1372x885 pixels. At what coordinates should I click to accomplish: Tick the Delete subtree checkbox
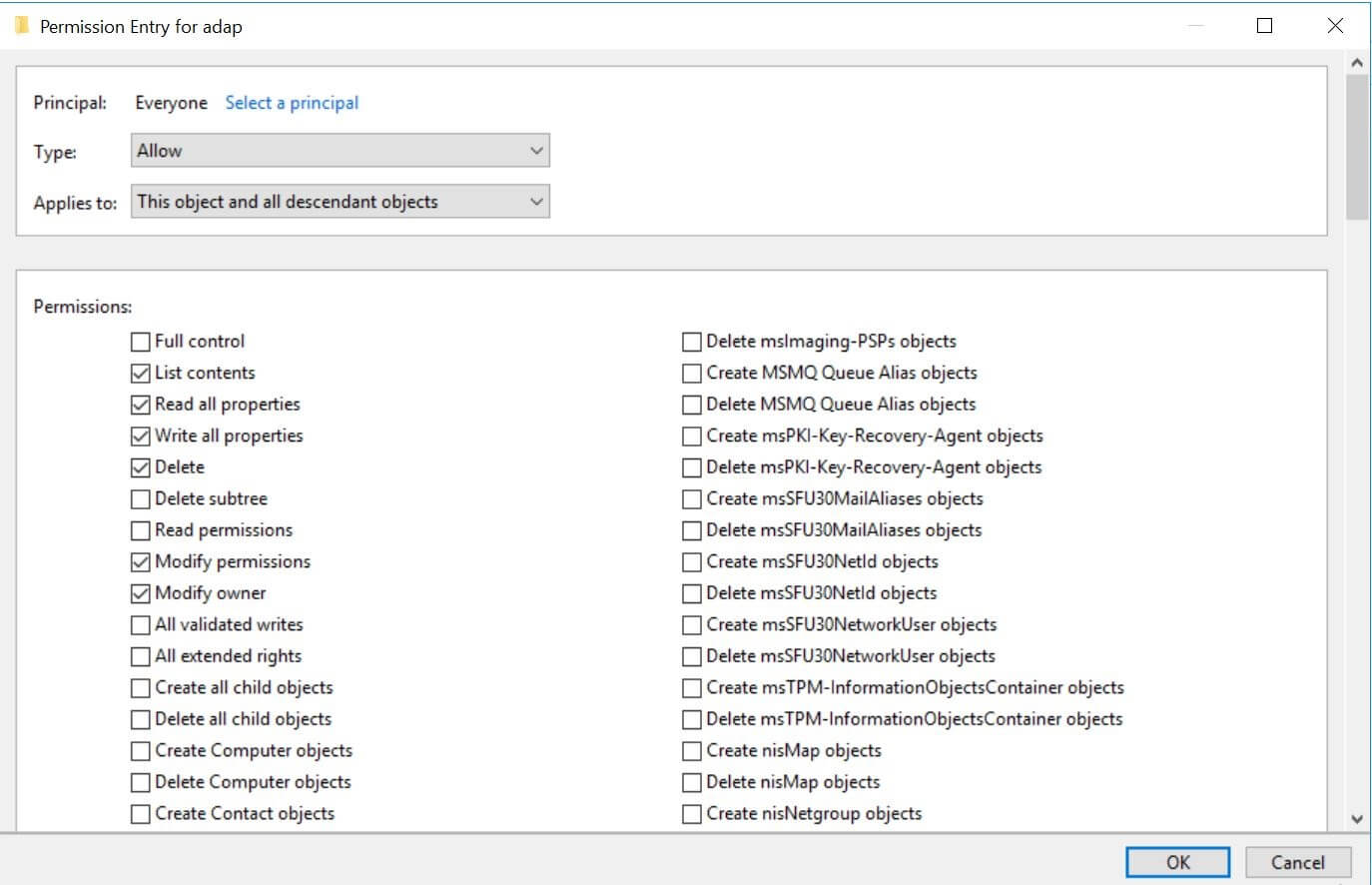tap(141, 499)
